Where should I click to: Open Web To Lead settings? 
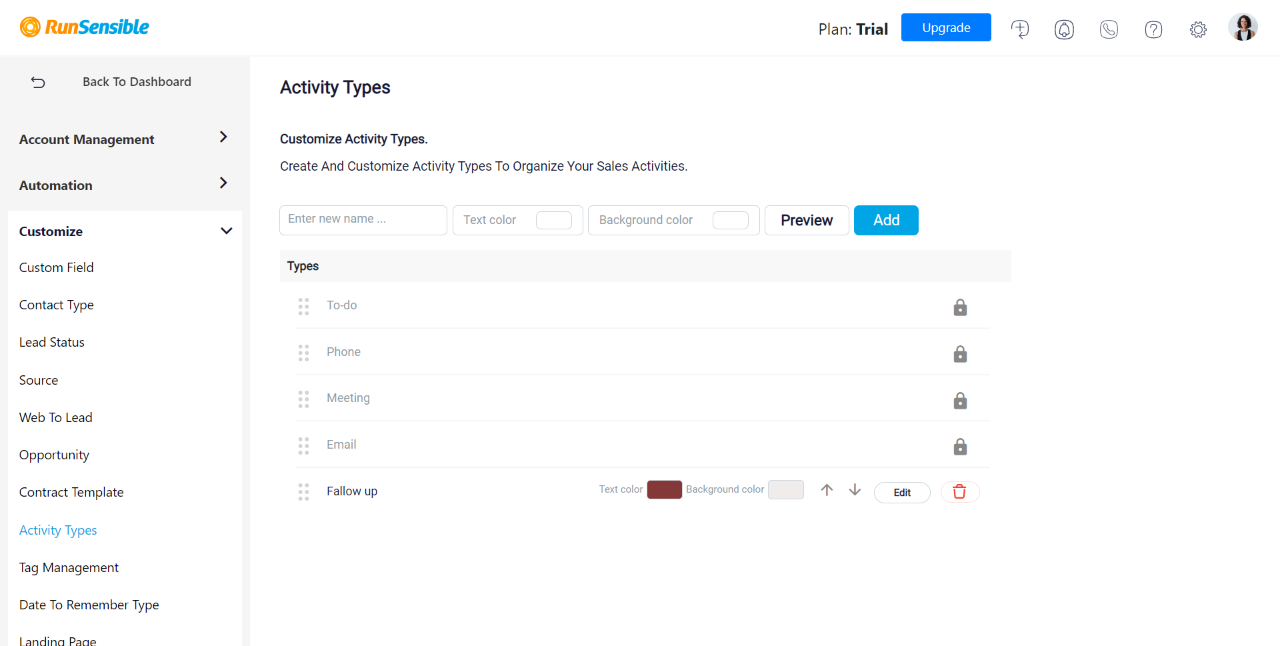pos(56,417)
